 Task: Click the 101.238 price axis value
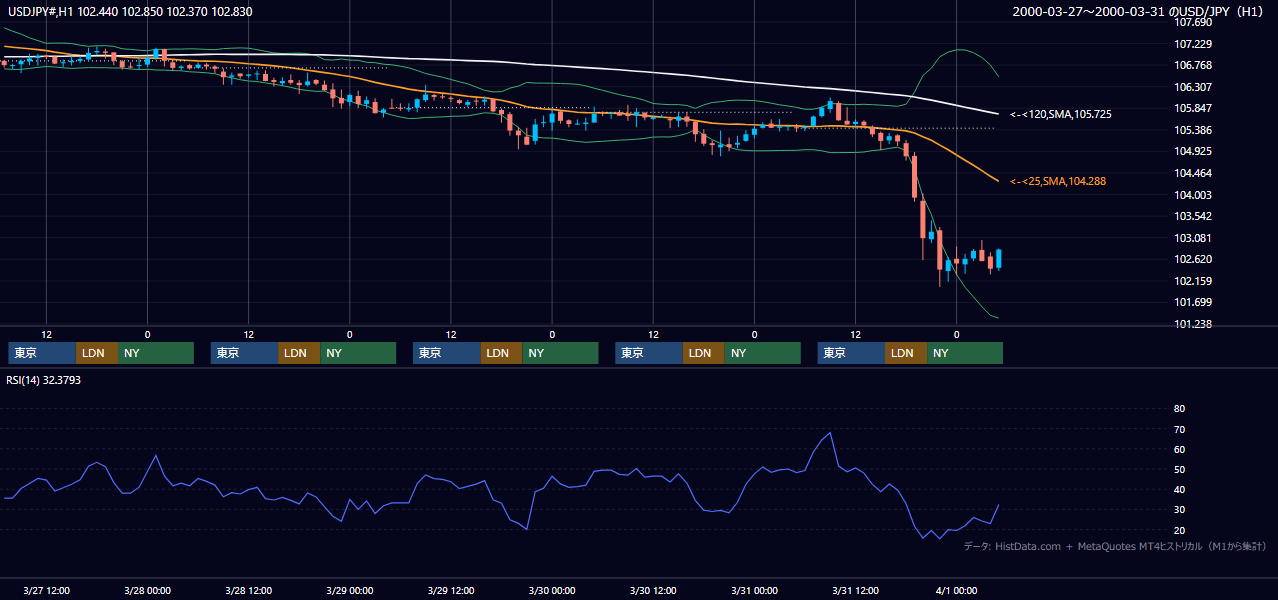point(1191,324)
